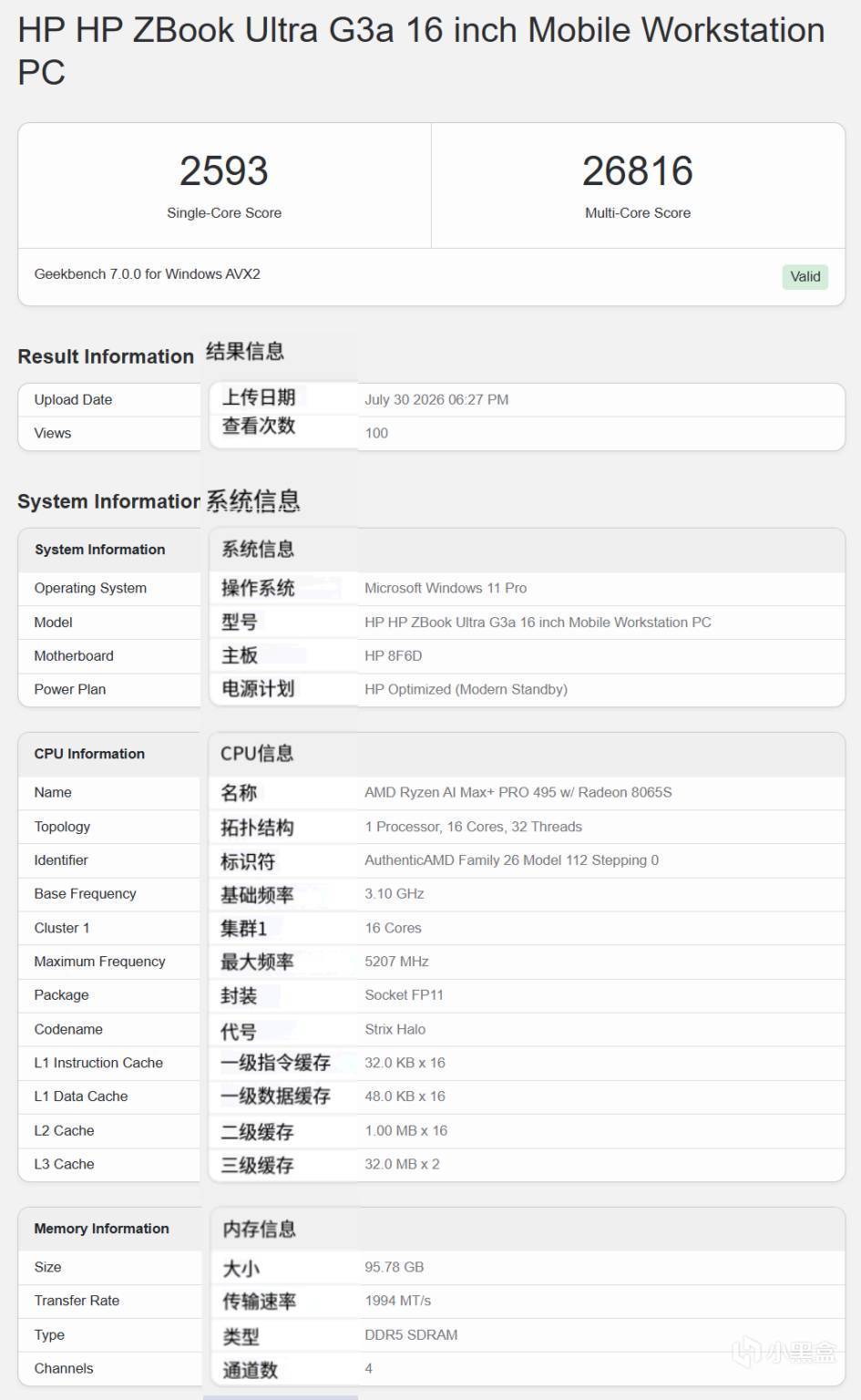861x1400 pixels.
Task: Click the 'Views' row label
Action: [x=53, y=433]
